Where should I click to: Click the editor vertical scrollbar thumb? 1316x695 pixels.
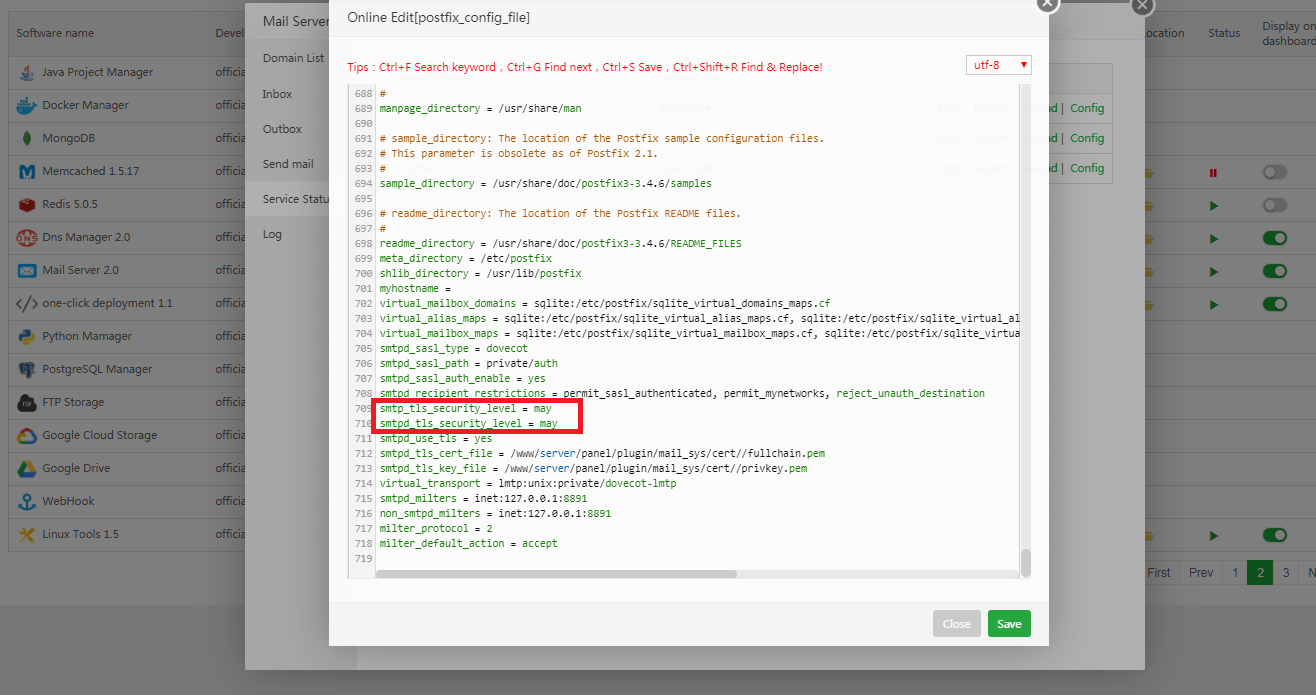coord(1025,562)
